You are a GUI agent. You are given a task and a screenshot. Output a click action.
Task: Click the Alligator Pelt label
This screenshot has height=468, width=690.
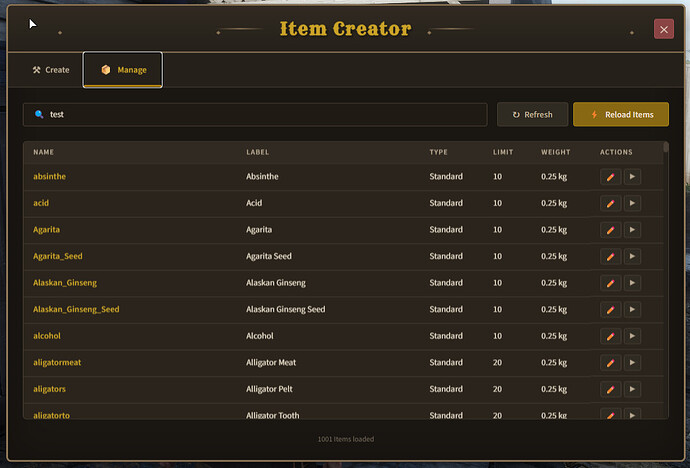[269, 389]
